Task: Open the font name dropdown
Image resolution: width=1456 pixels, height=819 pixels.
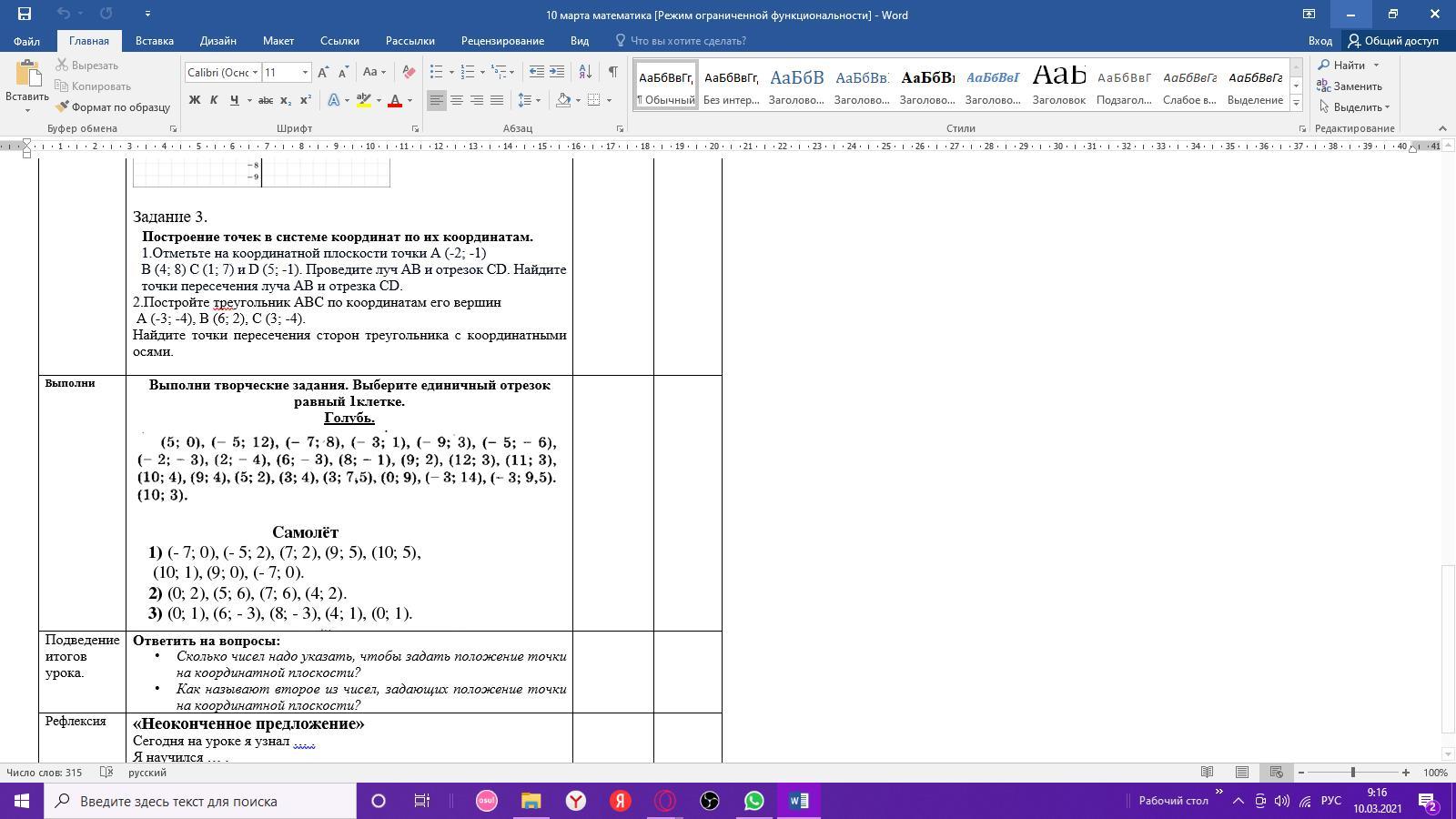Action: click(255, 72)
